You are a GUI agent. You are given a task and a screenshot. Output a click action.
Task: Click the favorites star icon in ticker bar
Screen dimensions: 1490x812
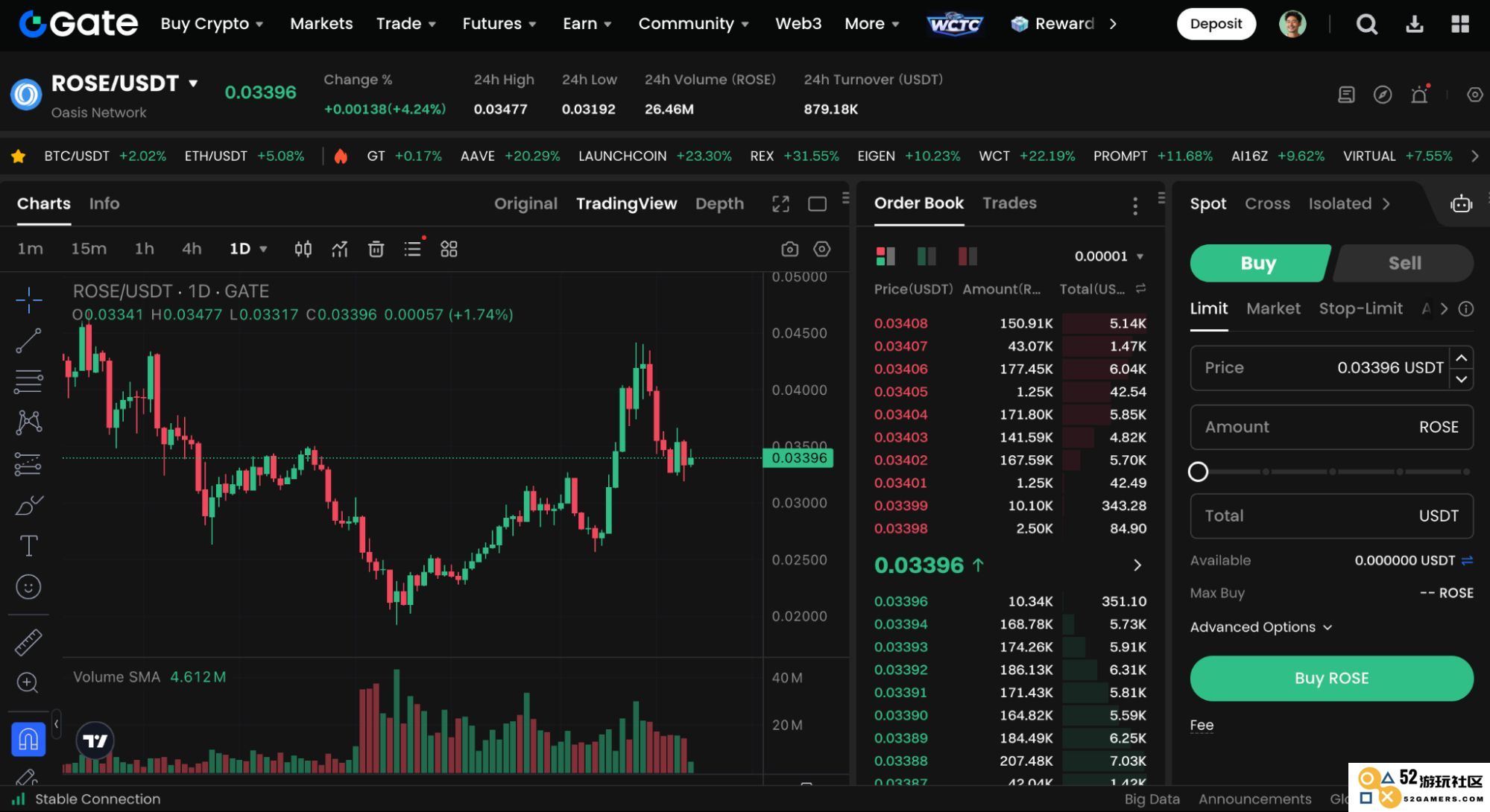(x=19, y=156)
